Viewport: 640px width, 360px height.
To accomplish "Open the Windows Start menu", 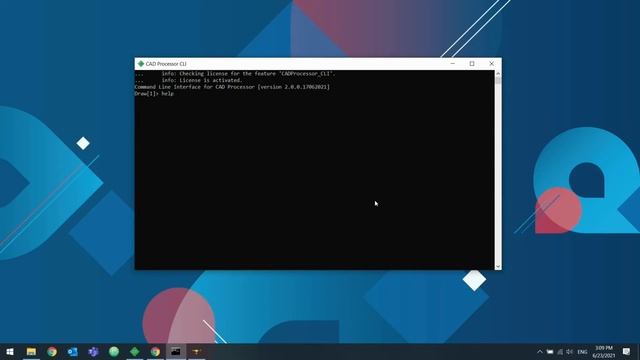I will 10,351.
